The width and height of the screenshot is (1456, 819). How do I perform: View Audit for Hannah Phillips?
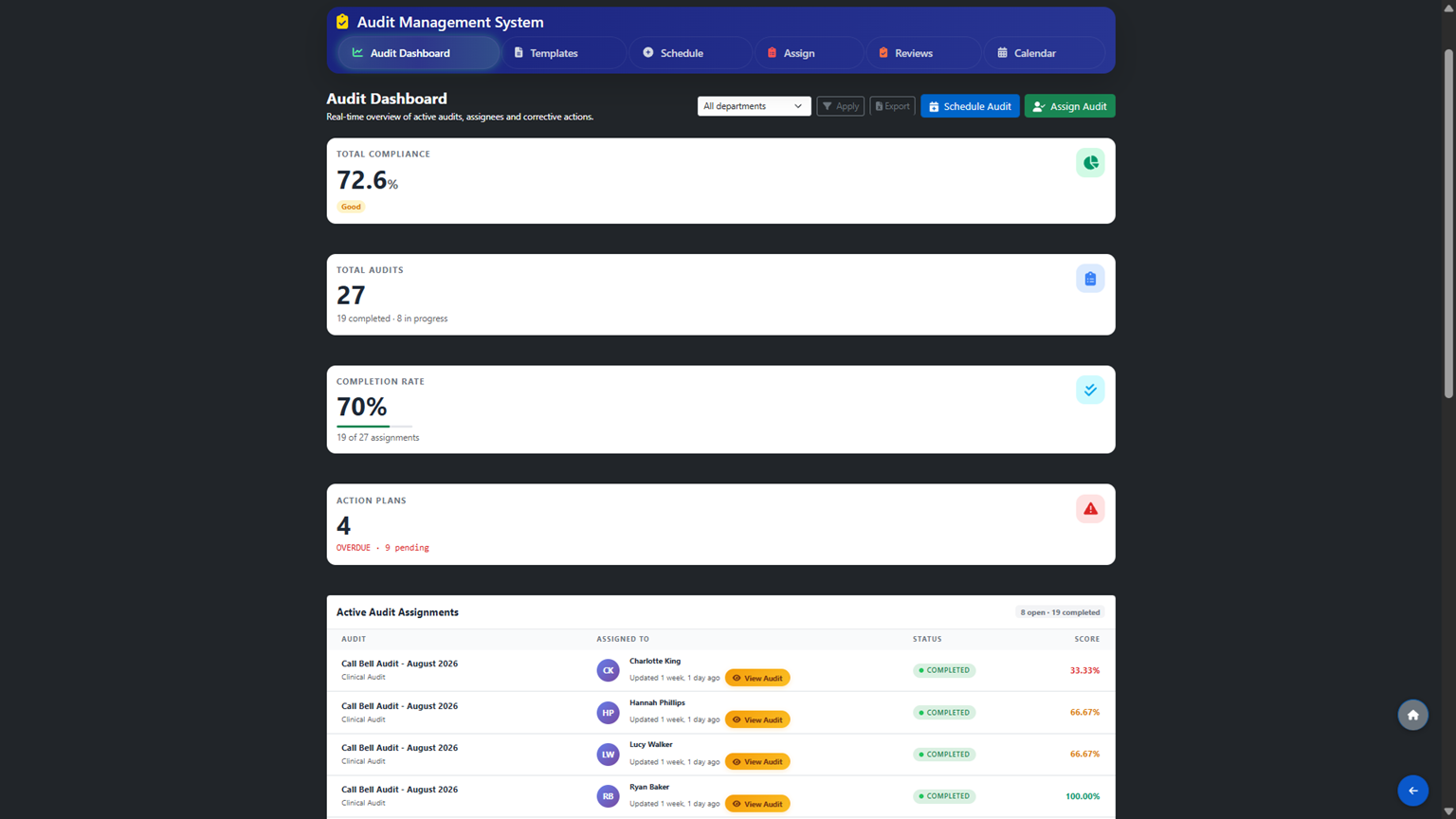757,719
